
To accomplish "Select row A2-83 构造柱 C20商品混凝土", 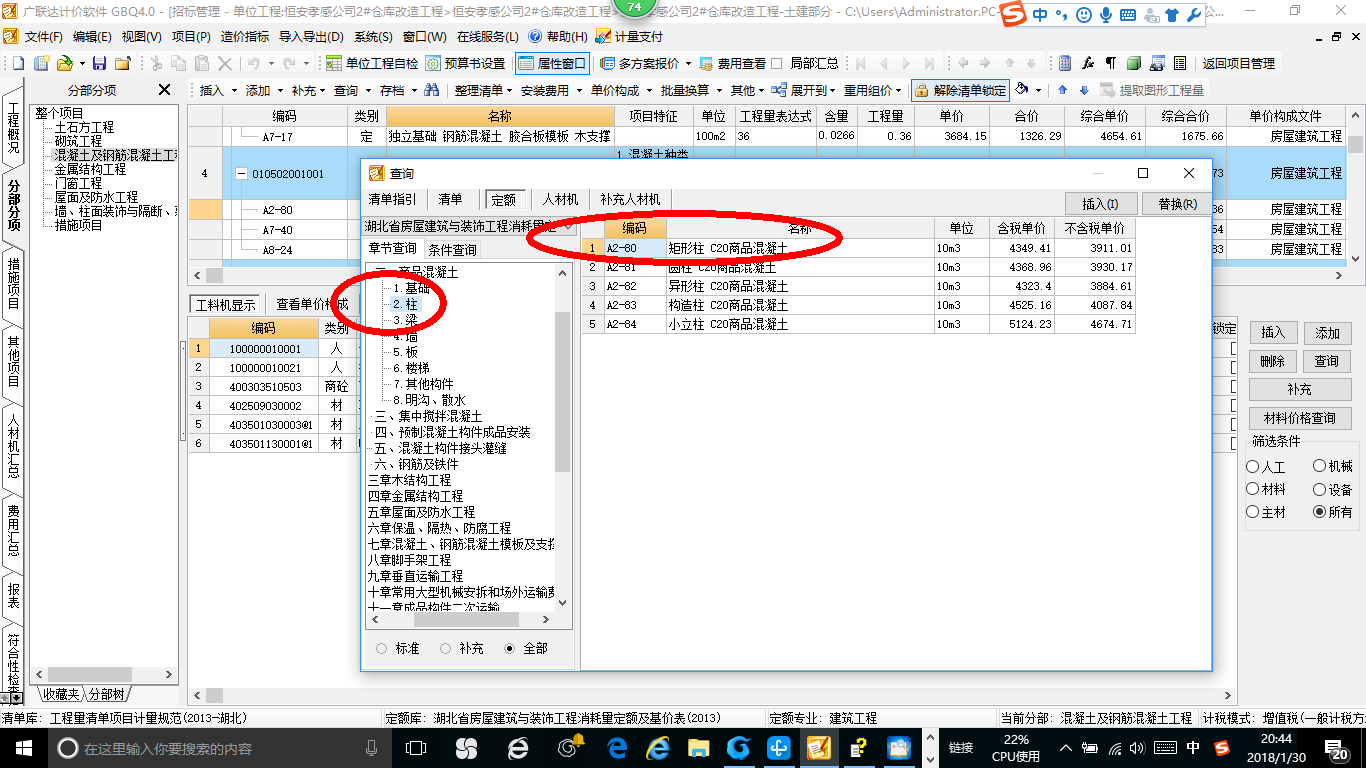I will pyautogui.click(x=859, y=305).
